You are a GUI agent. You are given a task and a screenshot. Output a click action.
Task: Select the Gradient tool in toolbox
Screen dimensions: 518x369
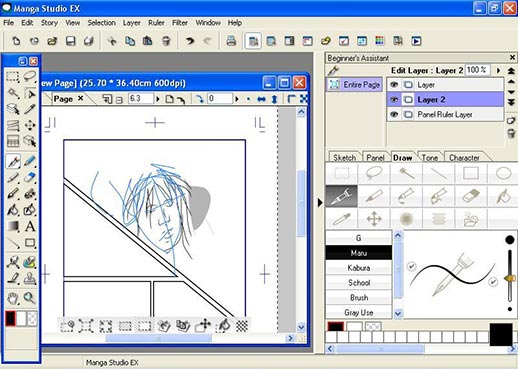(13, 226)
